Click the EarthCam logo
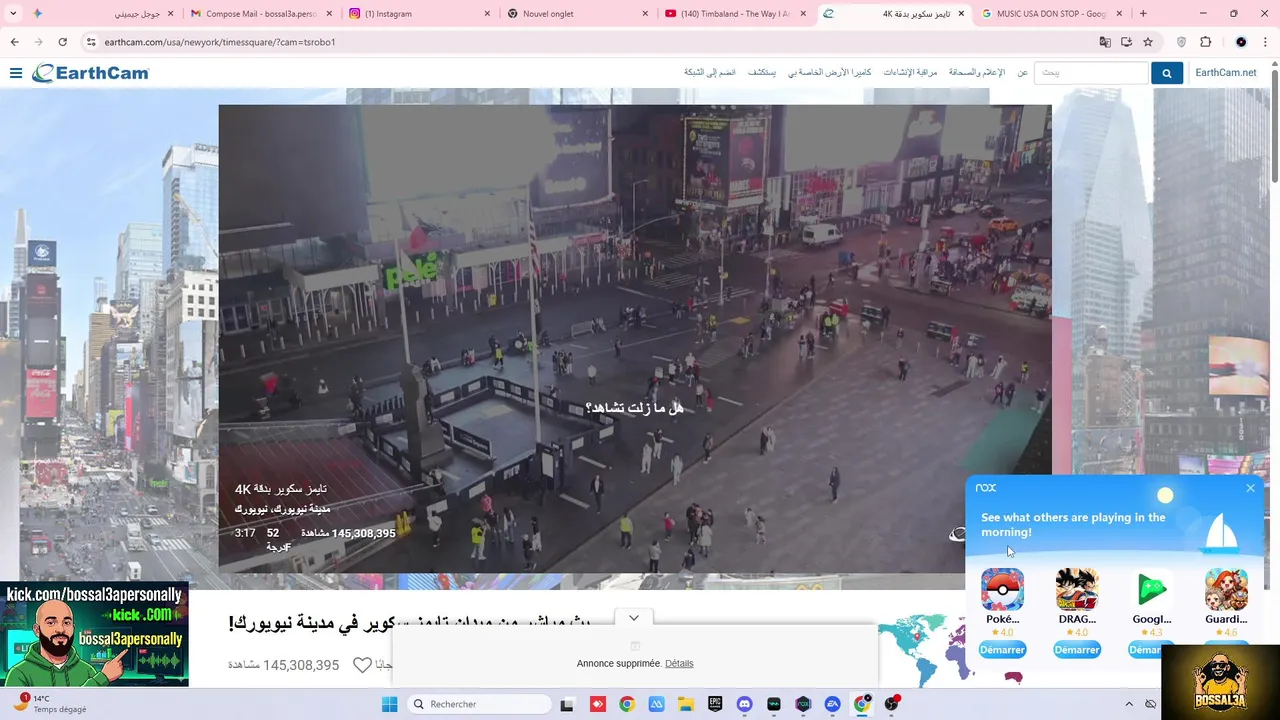 (x=90, y=73)
